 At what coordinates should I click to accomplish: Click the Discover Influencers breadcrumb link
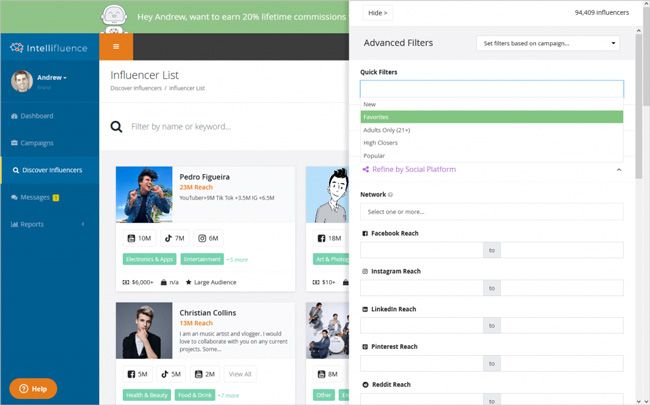coord(136,88)
